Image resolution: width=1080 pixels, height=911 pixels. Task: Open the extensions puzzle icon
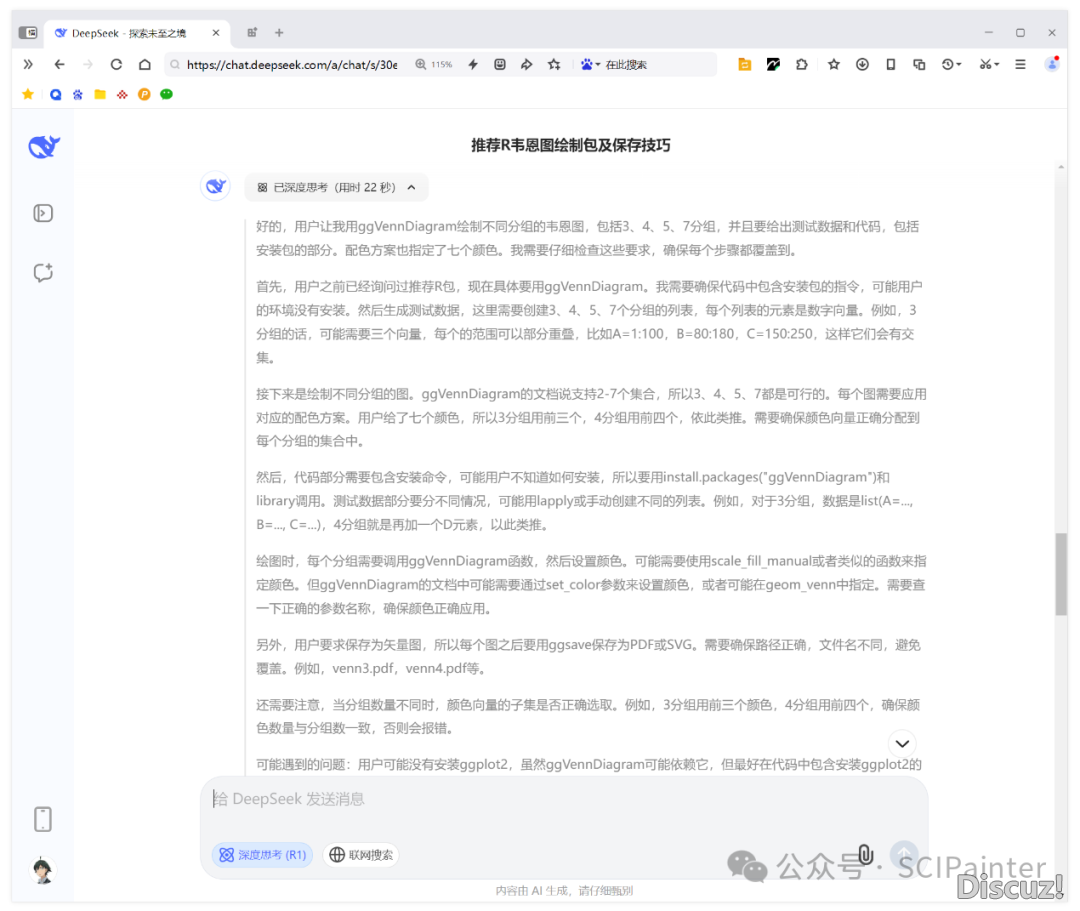coord(802,65)
